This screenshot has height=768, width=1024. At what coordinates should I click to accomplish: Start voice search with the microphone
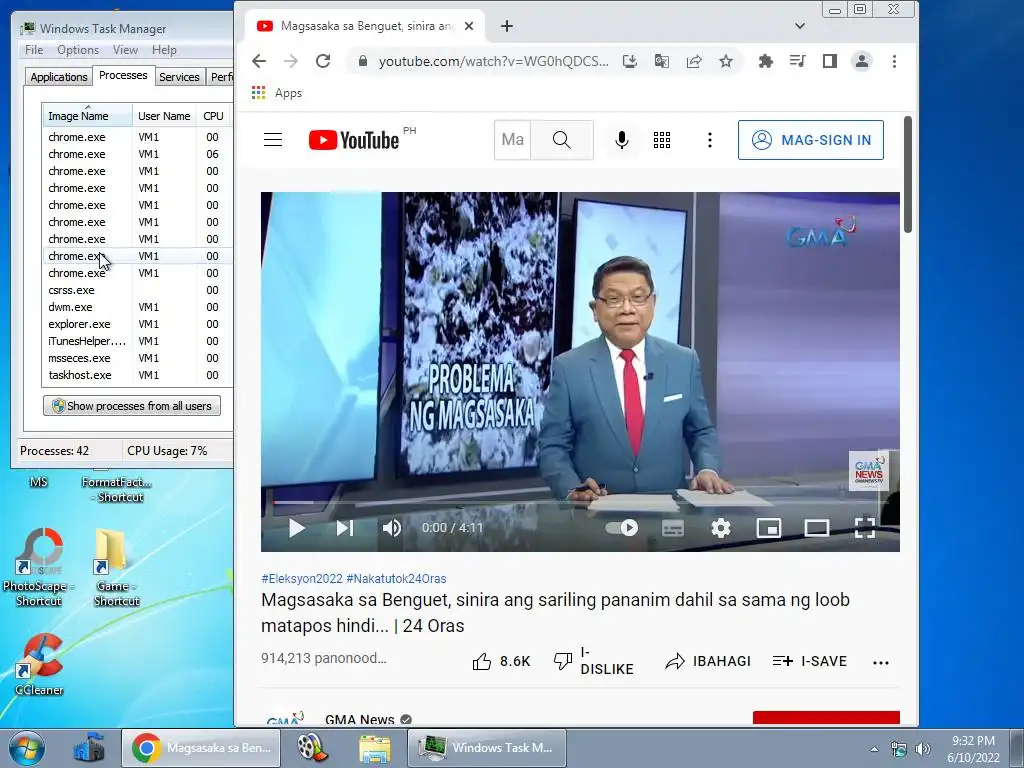click(x=622, y=140)
